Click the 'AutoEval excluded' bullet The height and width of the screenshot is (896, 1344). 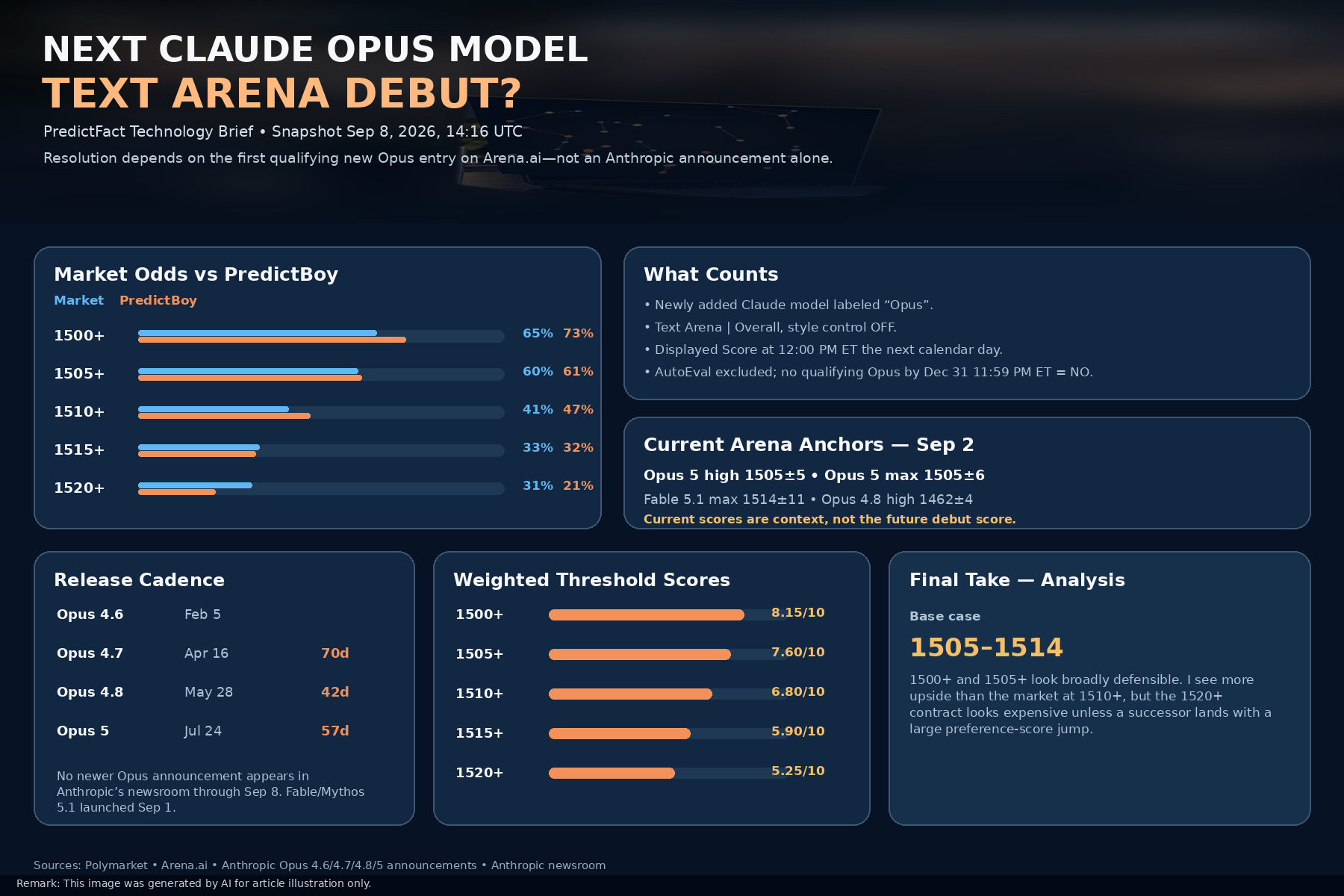[x=868, y=372]
